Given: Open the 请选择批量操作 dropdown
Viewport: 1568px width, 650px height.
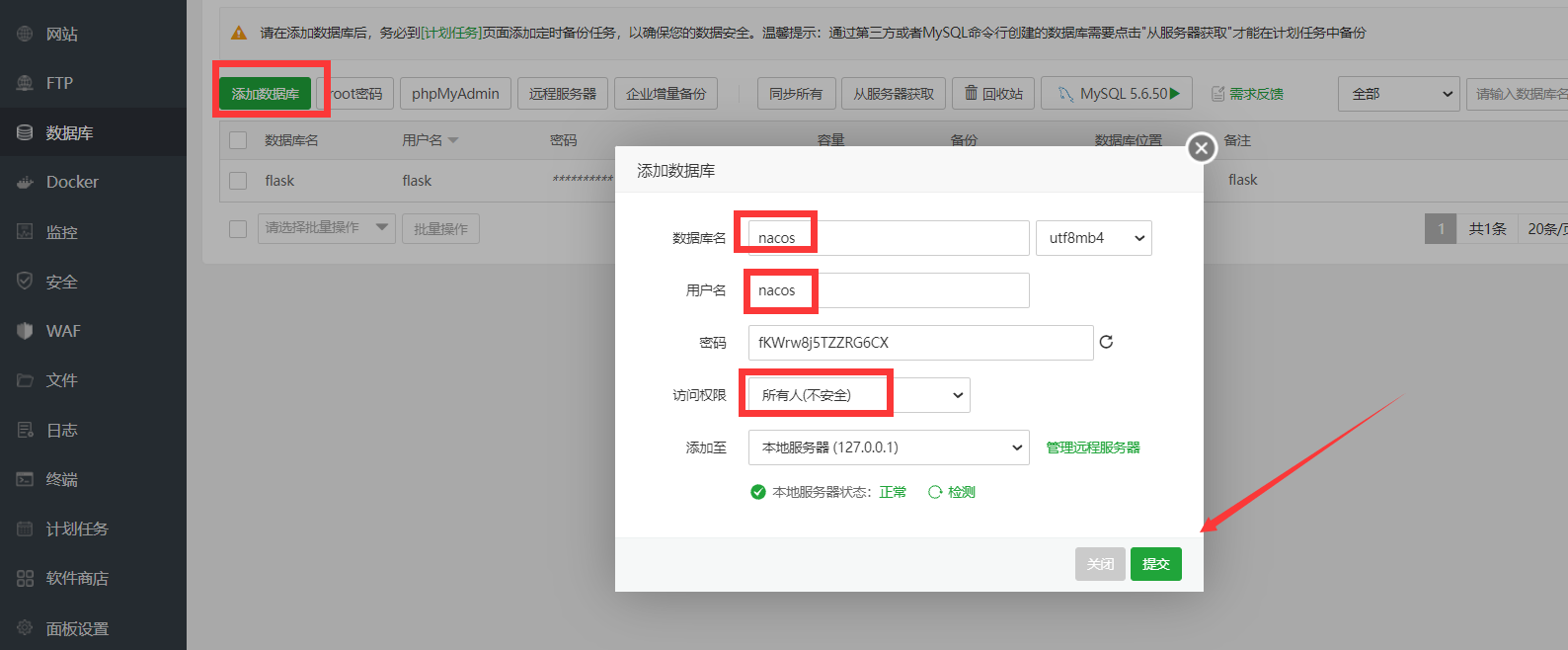Looking at the screenshot, I should click(x=327, y=228).
